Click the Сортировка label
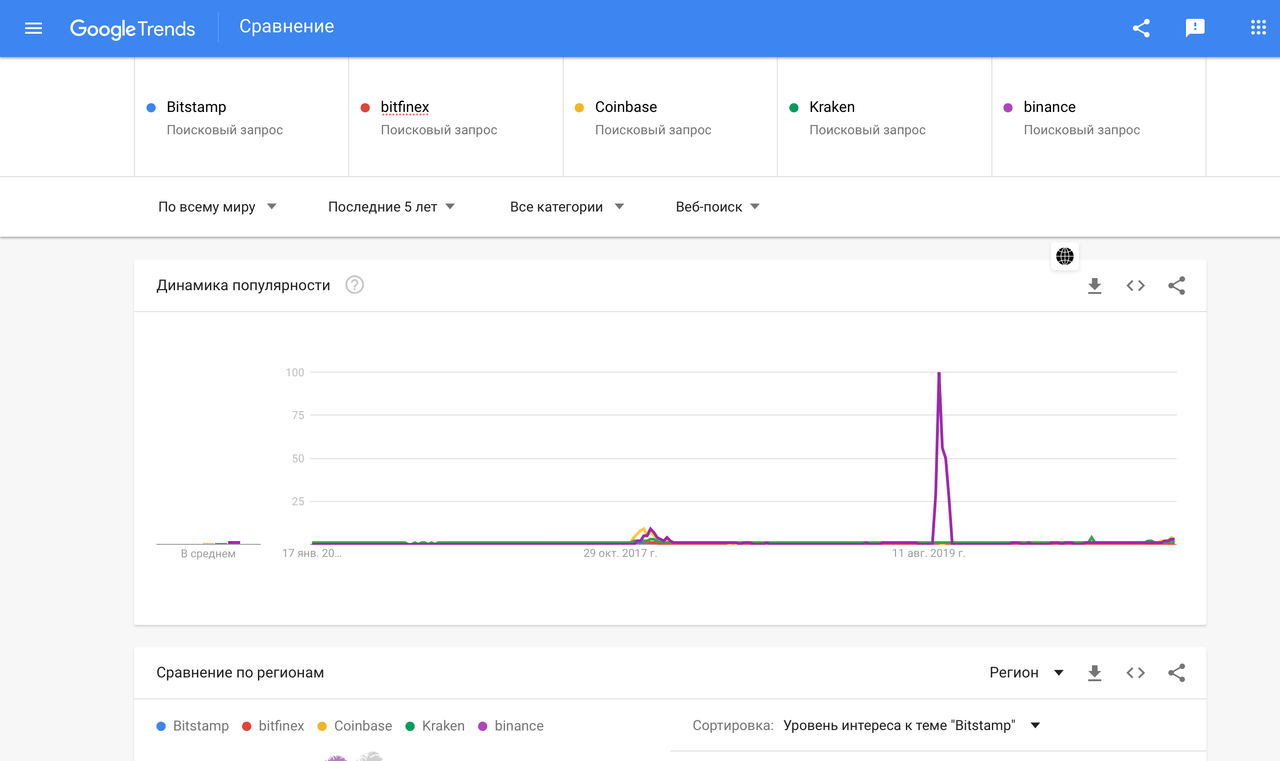The width and height of the screenshot is (1280, 761). click(x=733, y=726)
